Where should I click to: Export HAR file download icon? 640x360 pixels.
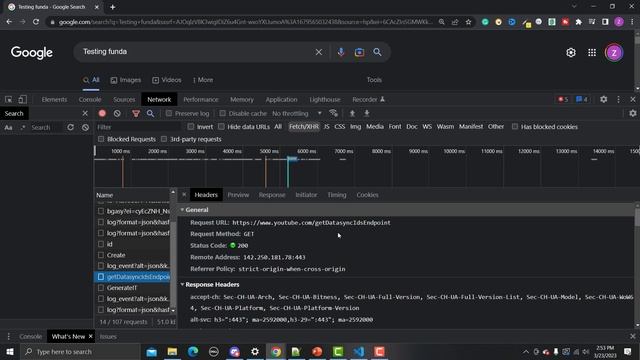367,113
